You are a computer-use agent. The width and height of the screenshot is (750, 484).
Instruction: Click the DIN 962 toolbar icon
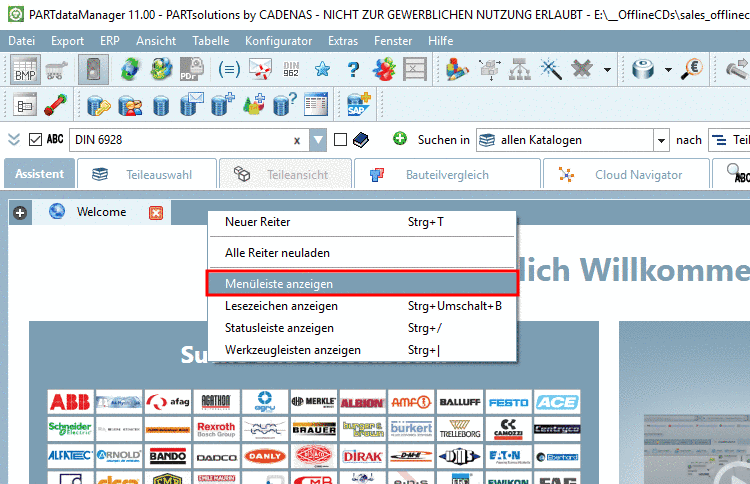tap(291, 69)
